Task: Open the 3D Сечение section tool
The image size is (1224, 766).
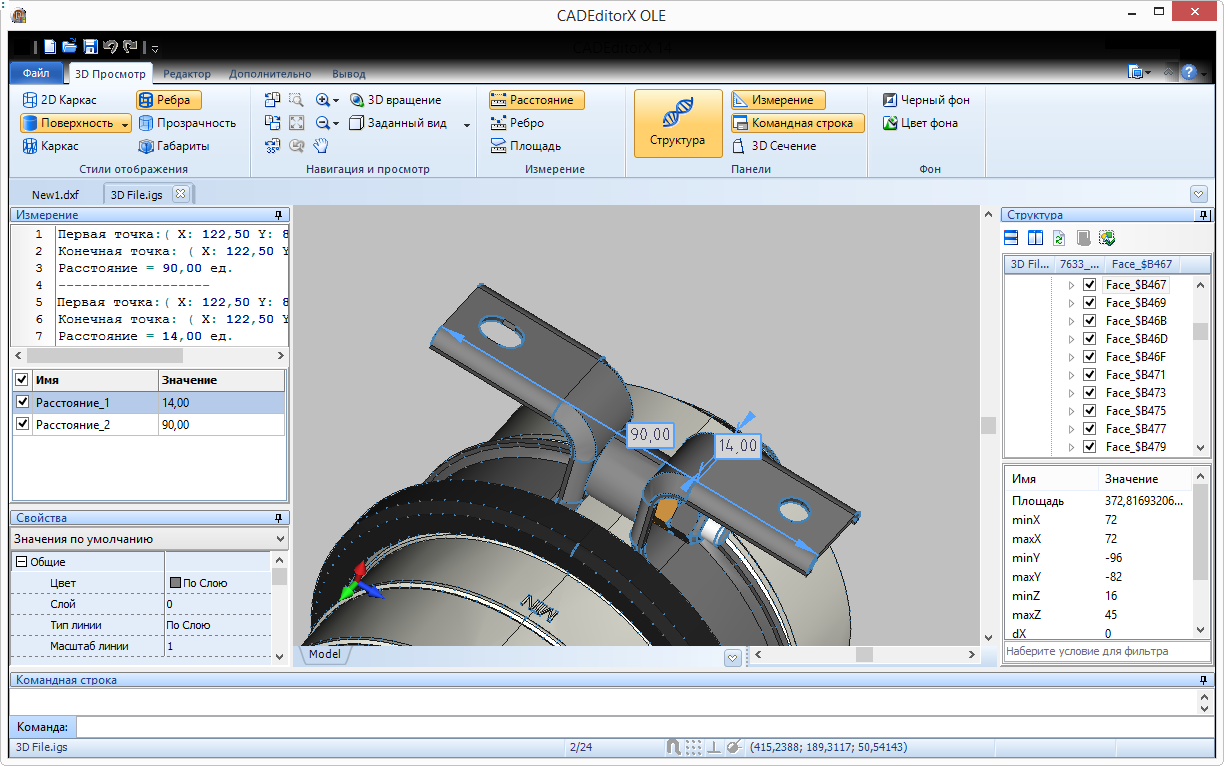Action: tap(773, 146)
